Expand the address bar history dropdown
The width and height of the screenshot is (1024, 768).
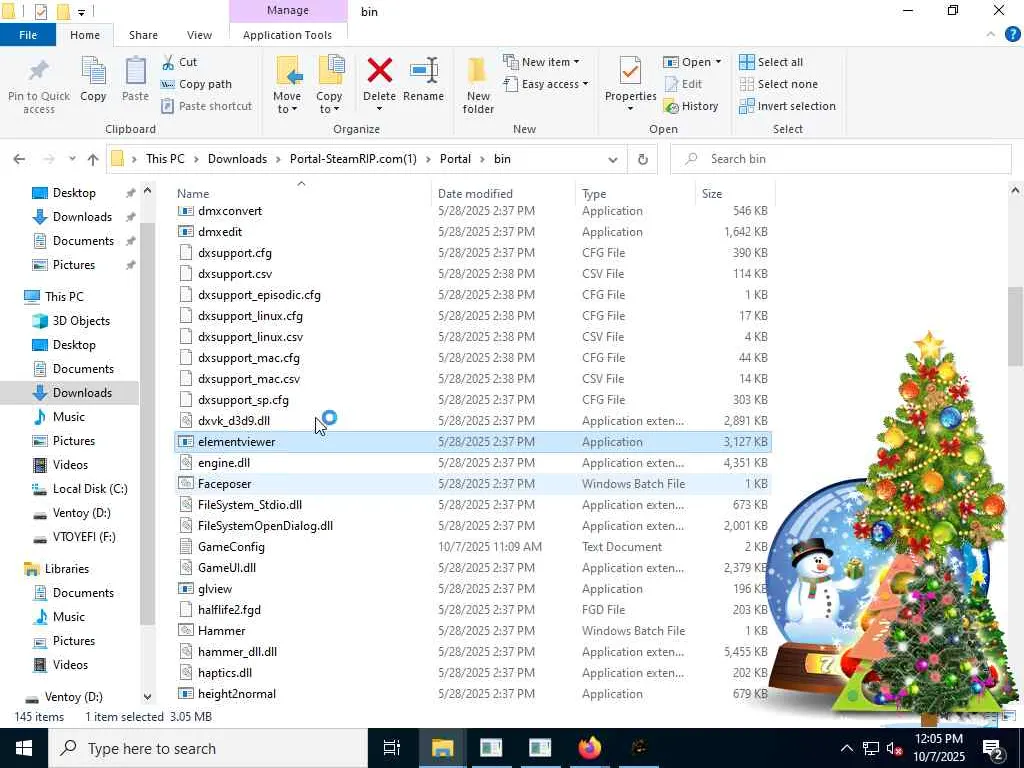click(x=613, y=159)
